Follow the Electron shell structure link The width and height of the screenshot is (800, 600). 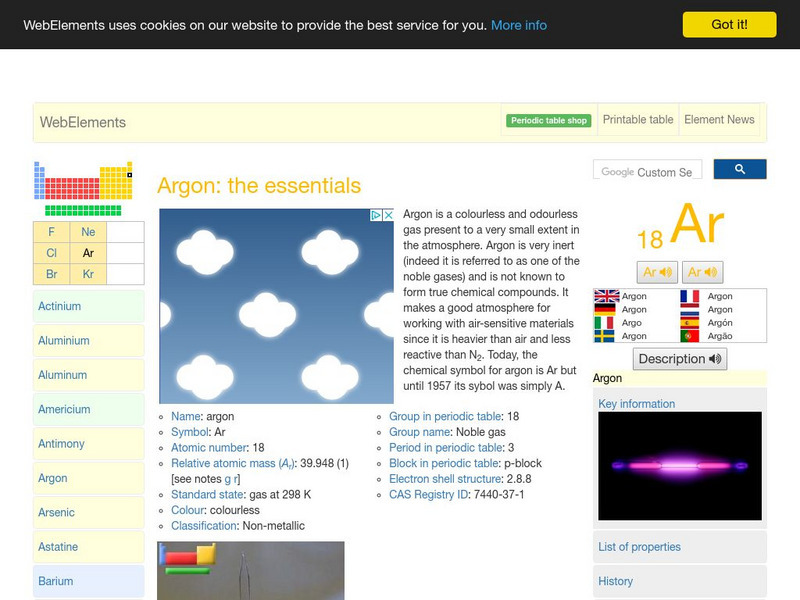pos(445,479)
